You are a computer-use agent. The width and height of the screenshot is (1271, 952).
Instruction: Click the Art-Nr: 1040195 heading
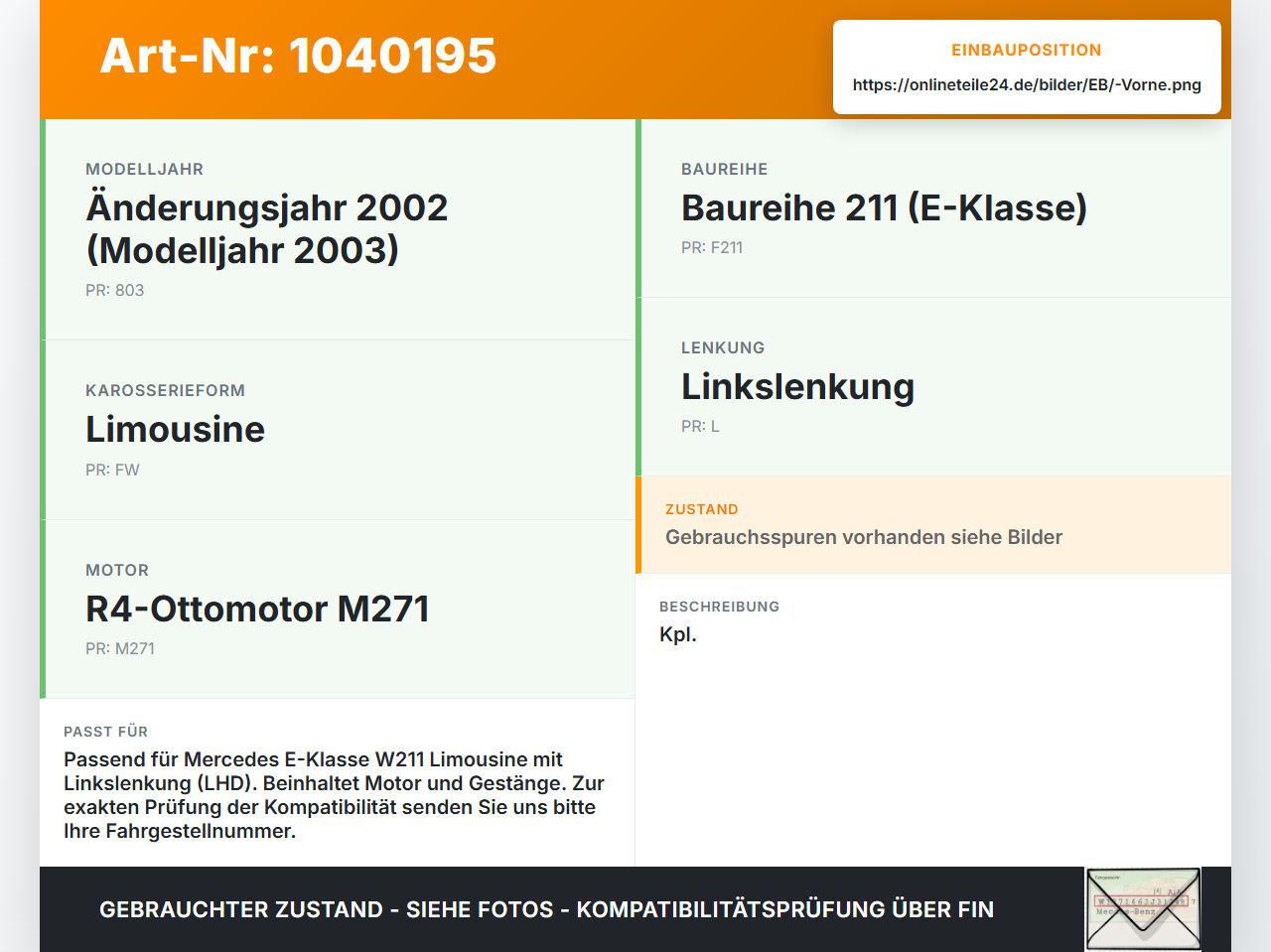point(298,56)
